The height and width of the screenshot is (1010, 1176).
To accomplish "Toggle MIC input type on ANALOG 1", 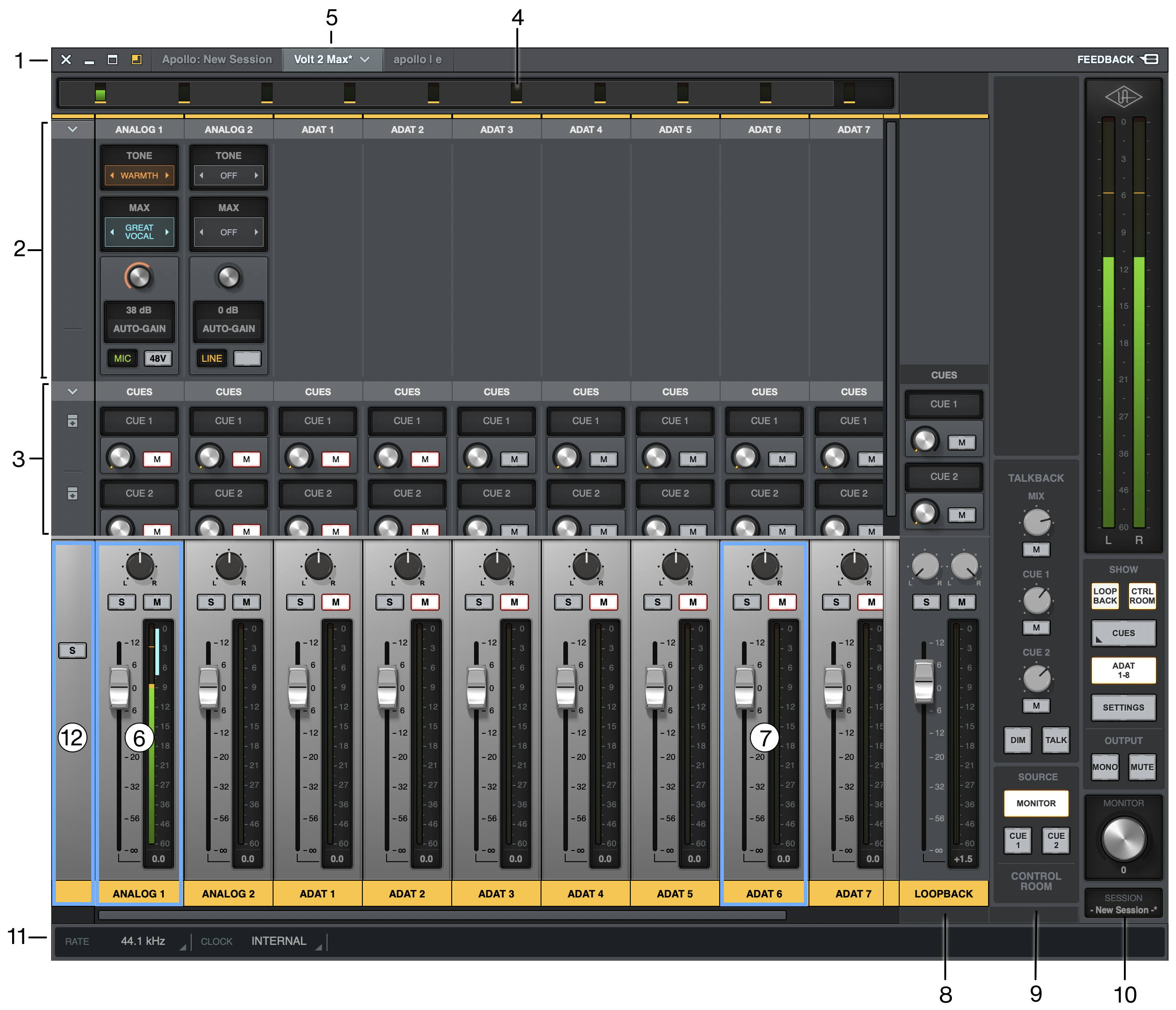I will click(x=123, y=359).
